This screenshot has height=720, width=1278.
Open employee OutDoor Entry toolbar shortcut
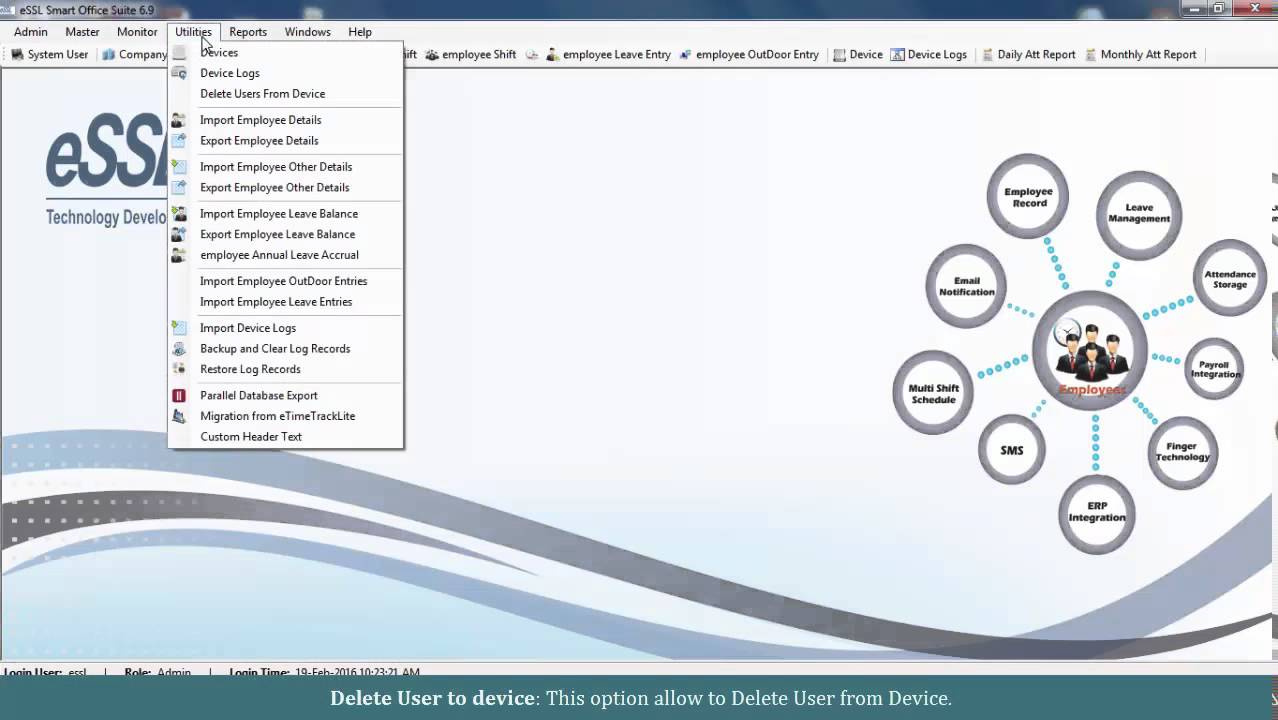[x=749, y=55]
